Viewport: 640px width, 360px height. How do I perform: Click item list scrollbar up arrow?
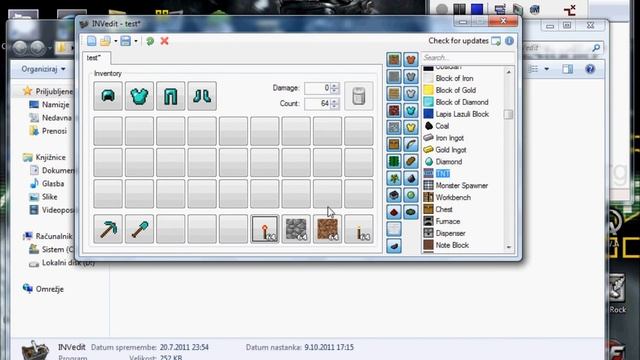[x=509, y=72]
